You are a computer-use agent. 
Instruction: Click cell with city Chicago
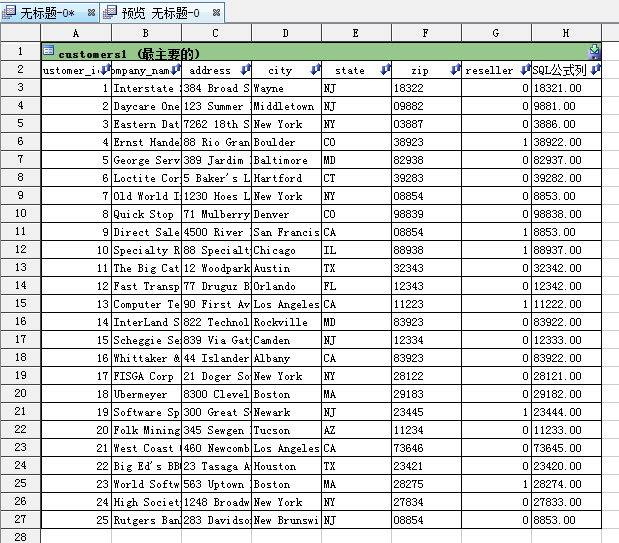coord(286,250)
